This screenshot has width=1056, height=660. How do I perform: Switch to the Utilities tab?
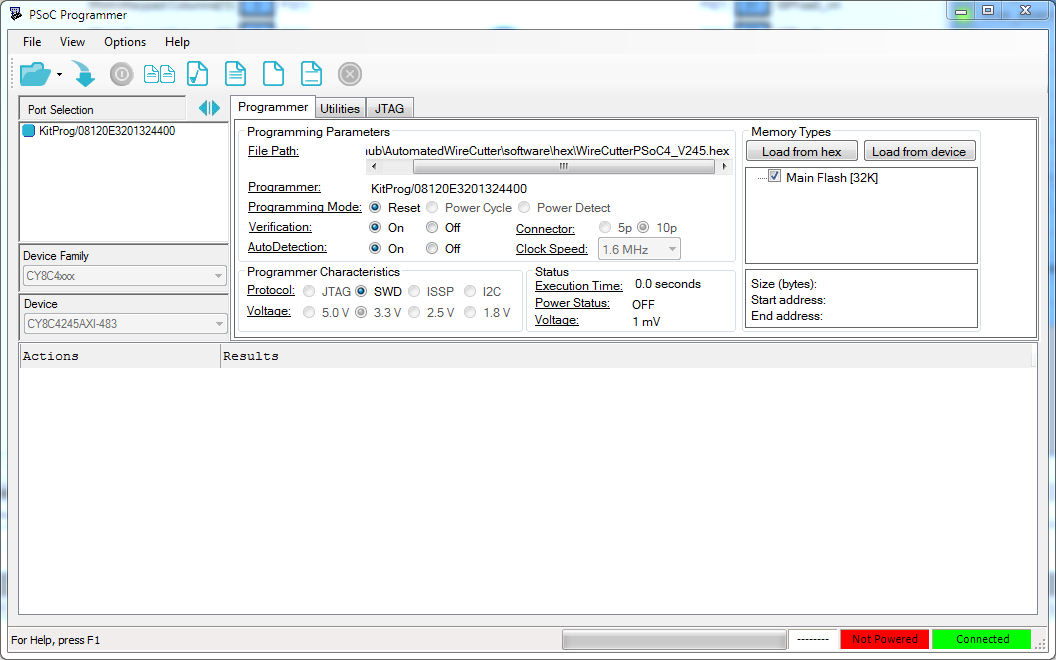pos(340,108)
